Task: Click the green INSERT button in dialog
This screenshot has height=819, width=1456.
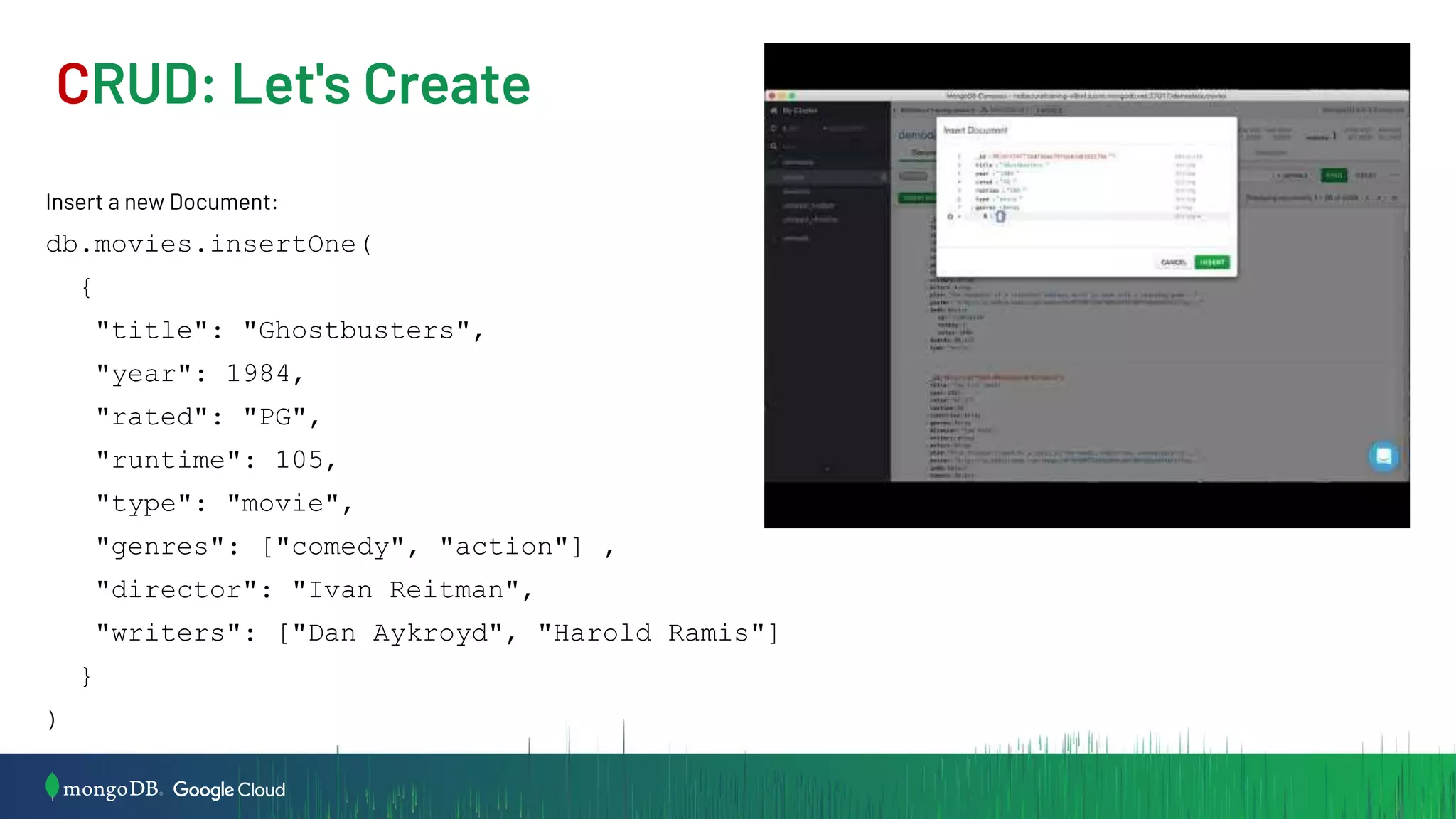Action: [x=1211, y=262]
